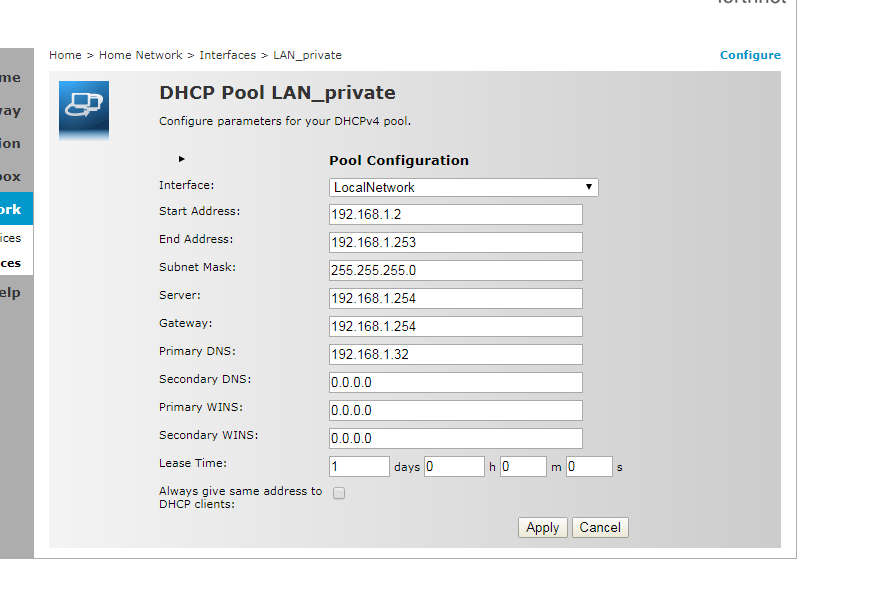This screenshot has height=595, width=873.
Task: Click the Secondary WINS input field
Action: click(455, 438)
